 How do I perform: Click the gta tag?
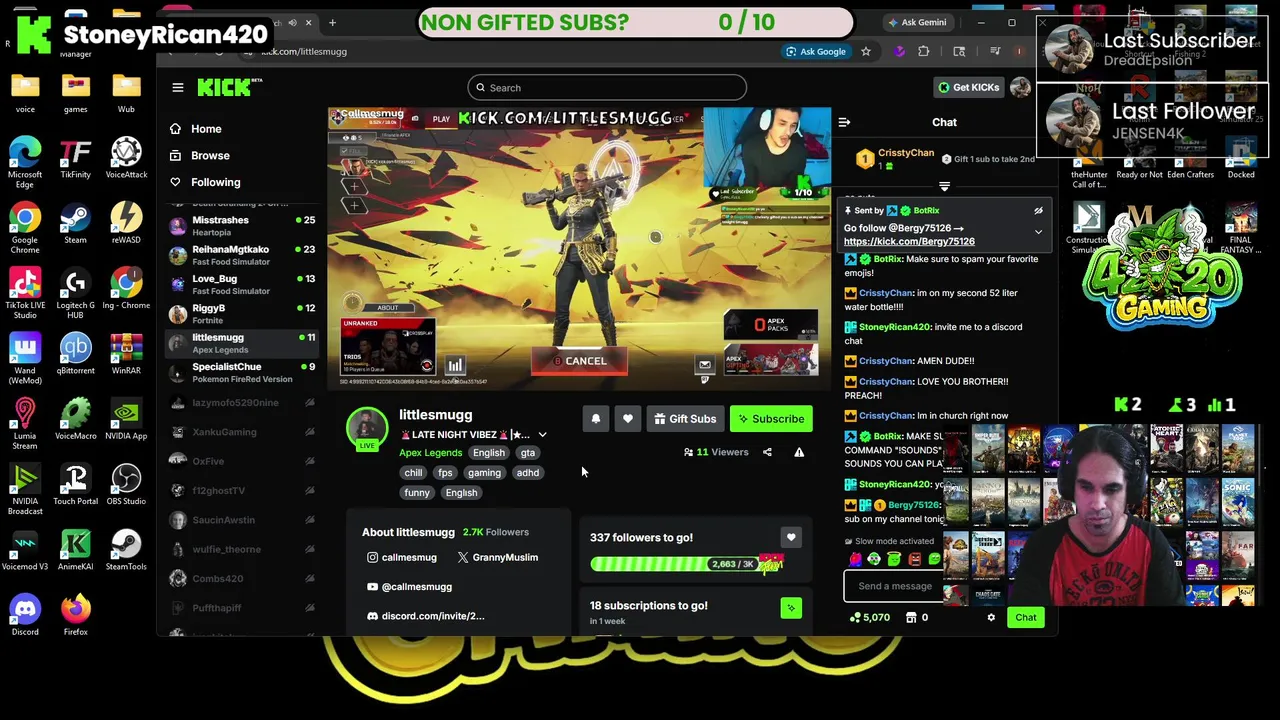click(x=527, y=453)
